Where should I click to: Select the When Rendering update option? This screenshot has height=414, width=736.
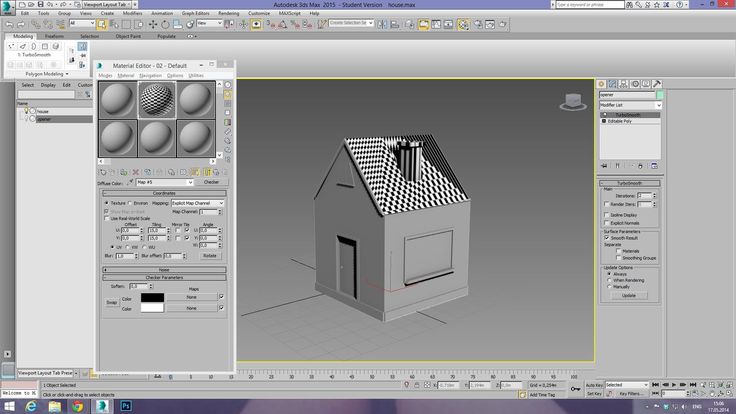[x=607, y=280]
